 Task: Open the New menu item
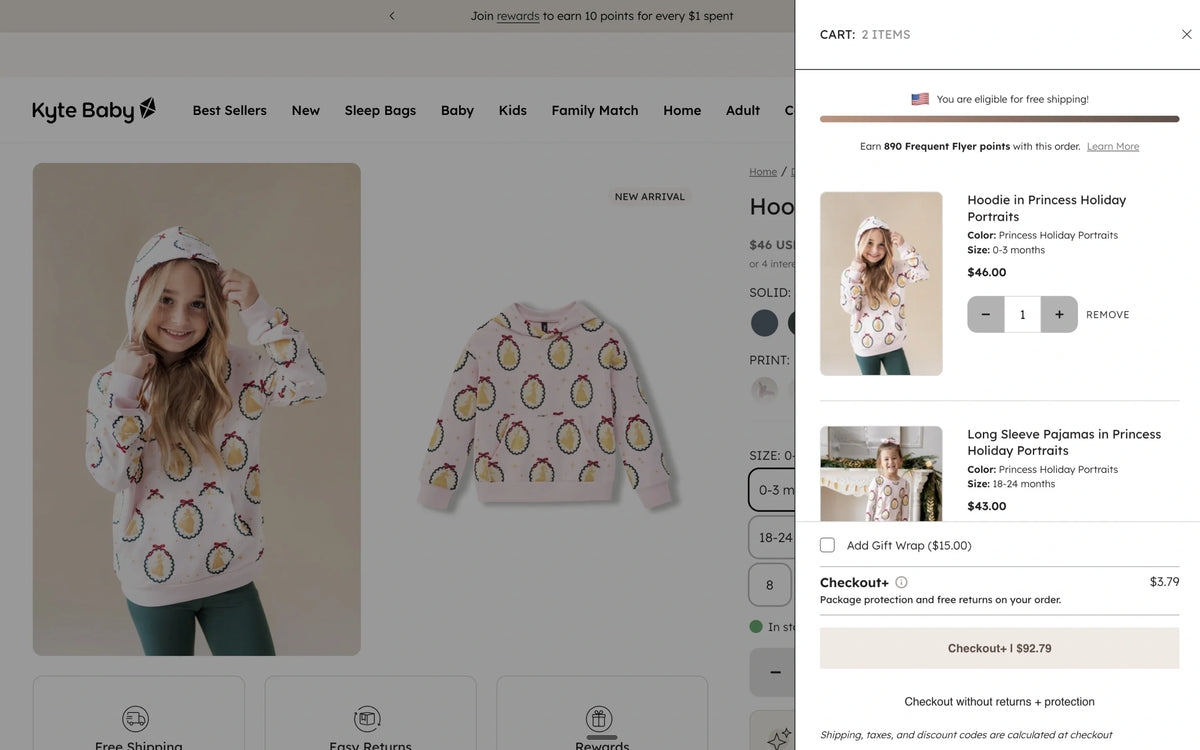[x=306, y=110]
